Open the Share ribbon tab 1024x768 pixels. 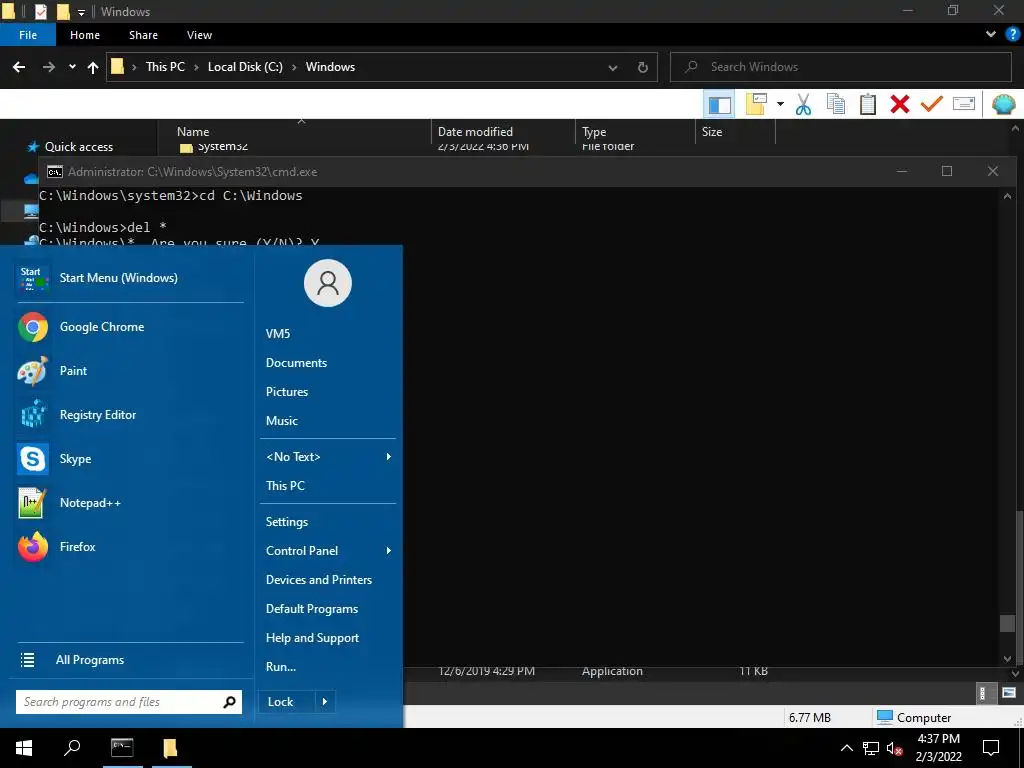(x=143, y=35)
